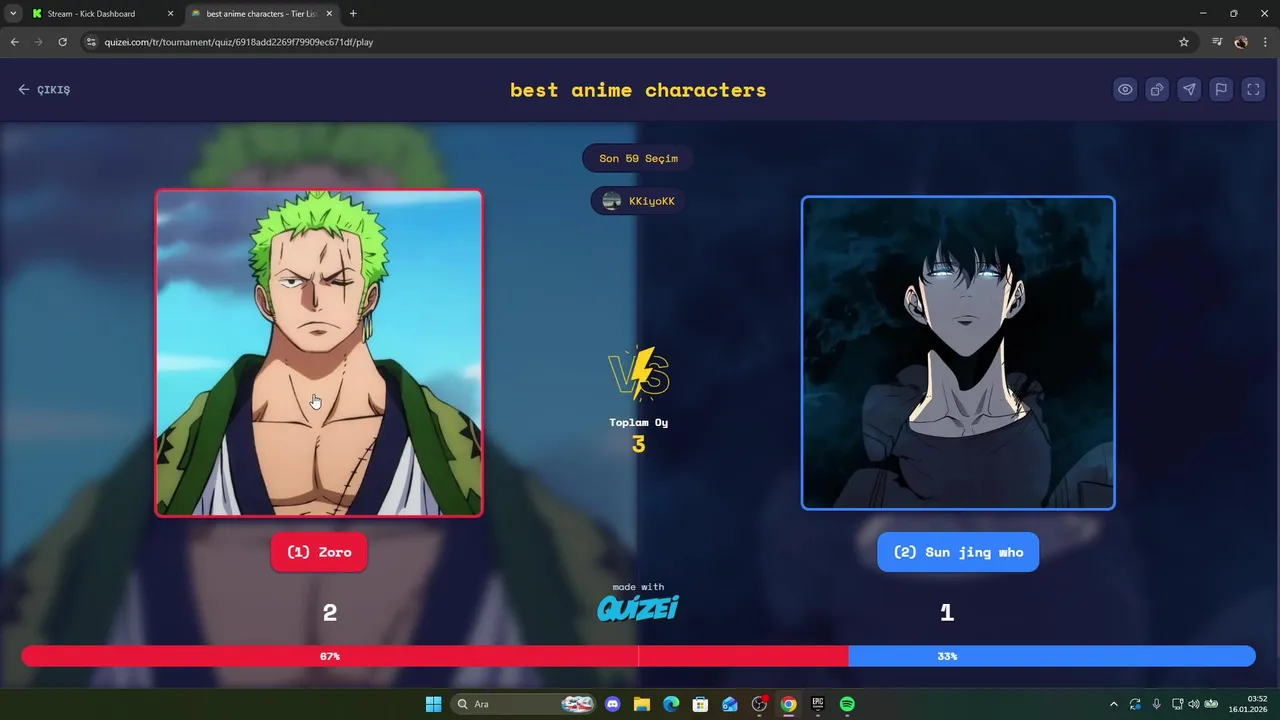Screen dimensions: 1280x720
Task: Click the microphone tray icon
Action: click(1156, 704)
